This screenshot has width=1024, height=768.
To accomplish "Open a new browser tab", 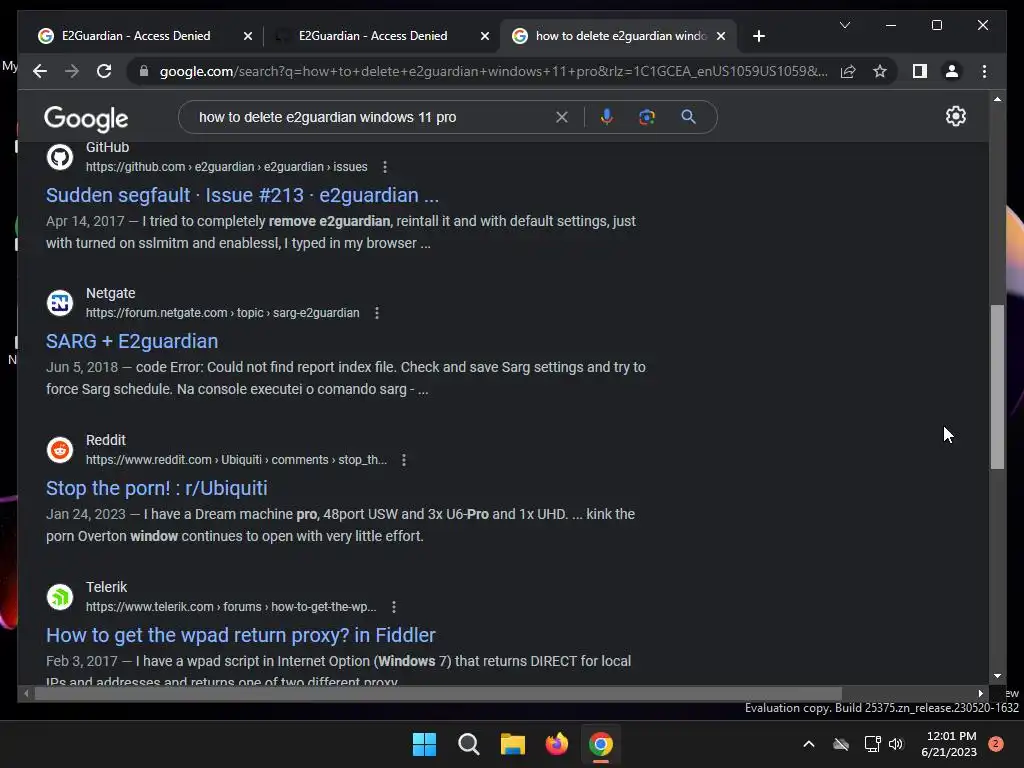I will (759, 37).
